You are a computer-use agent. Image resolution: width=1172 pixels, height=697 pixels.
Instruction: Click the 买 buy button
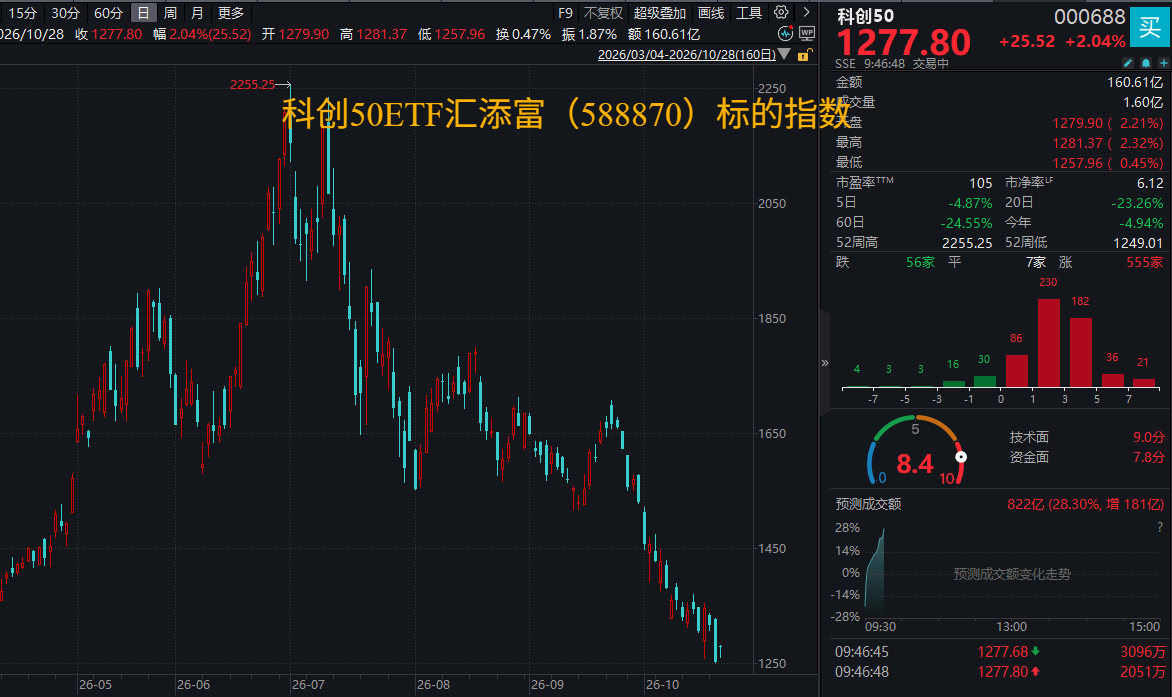pos(1150,28)
